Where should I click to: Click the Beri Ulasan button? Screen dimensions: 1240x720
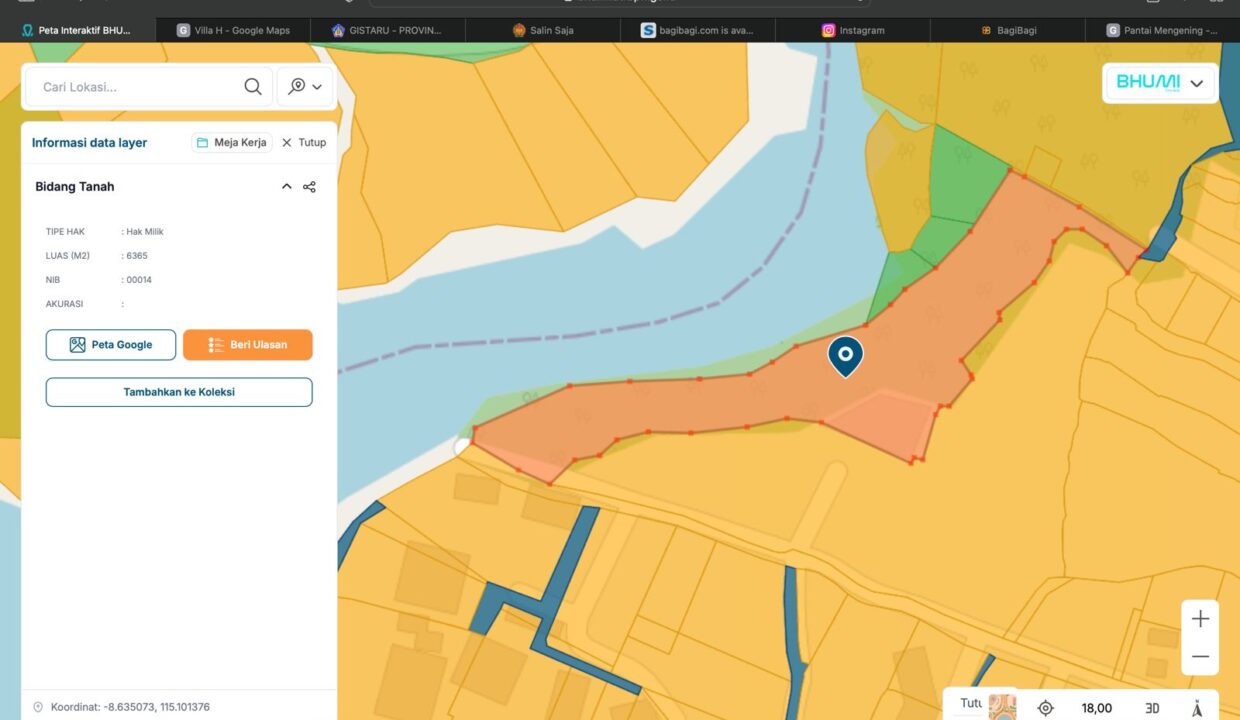tap(248, 345)
